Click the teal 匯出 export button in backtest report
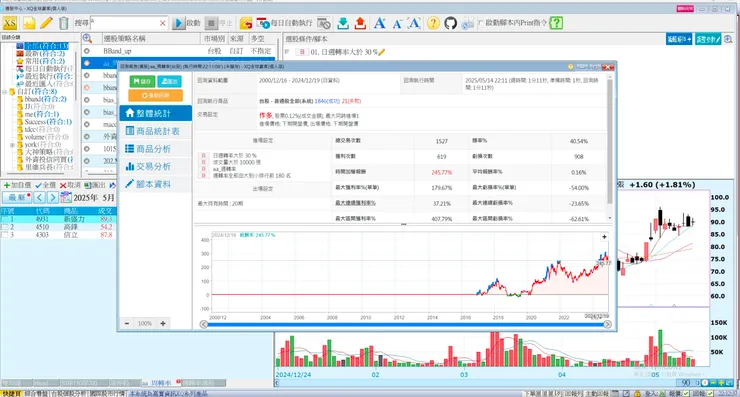 coord(169,81)
